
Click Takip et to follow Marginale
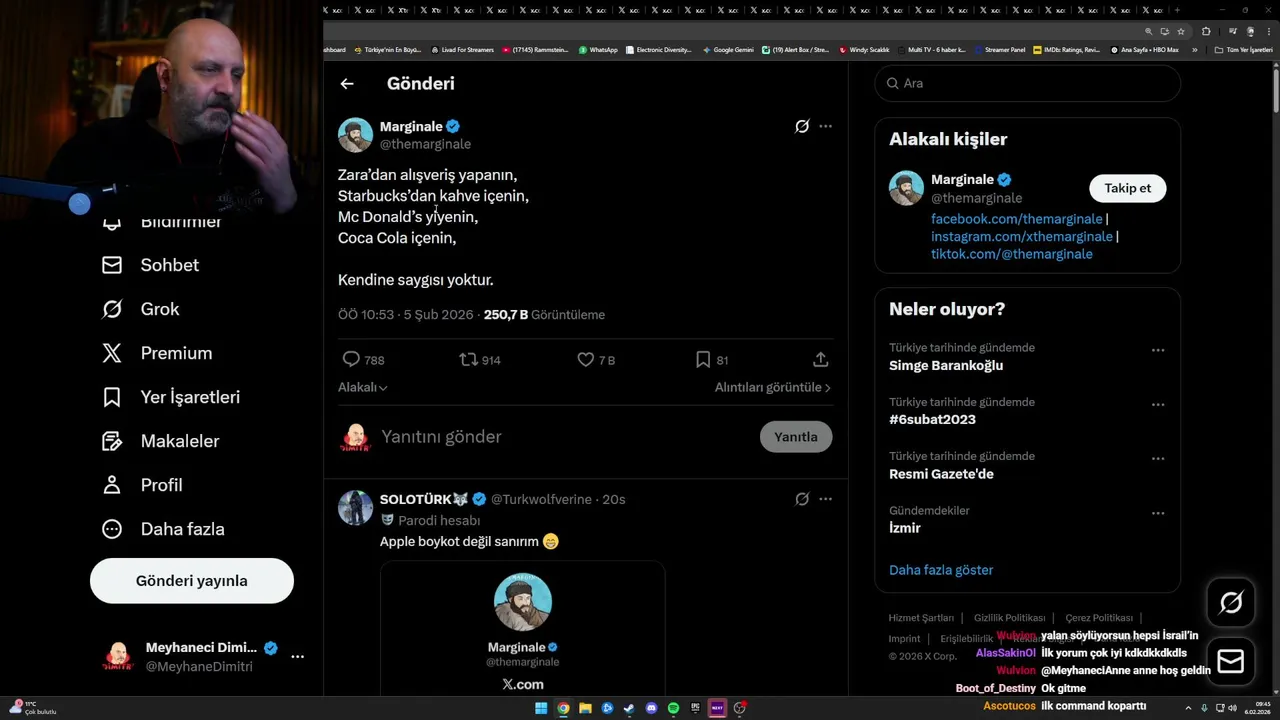click(1128, 188)
